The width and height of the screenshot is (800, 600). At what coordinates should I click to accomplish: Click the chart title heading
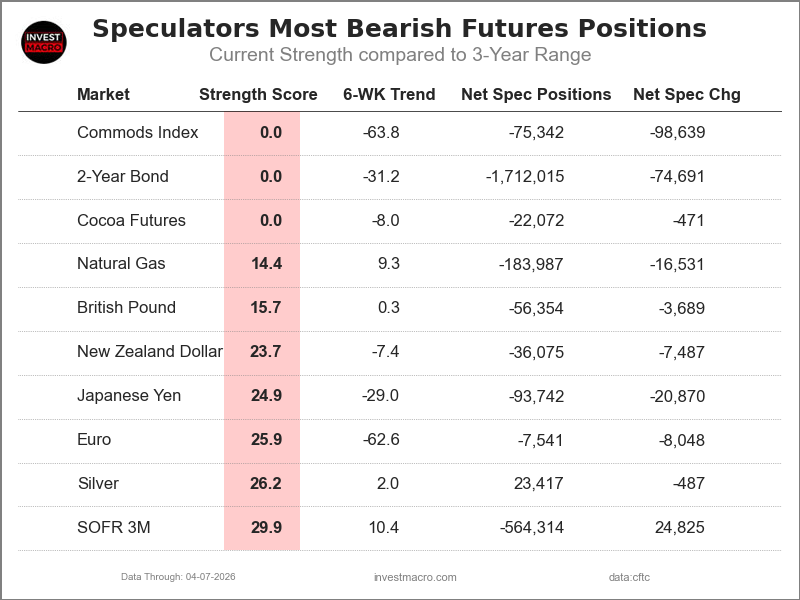coord(399,29)
